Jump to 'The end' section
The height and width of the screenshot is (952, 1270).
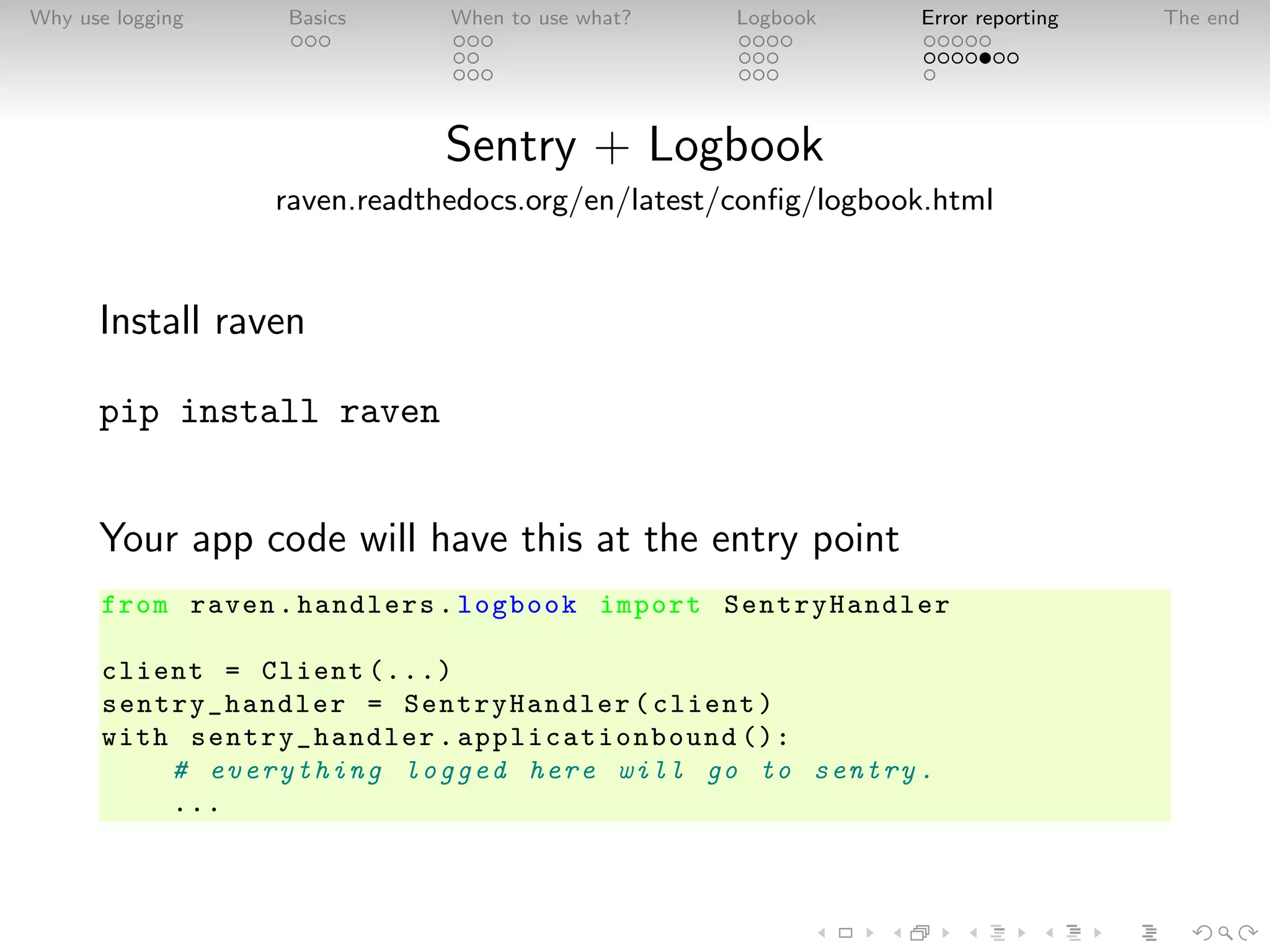(1202, 17)
